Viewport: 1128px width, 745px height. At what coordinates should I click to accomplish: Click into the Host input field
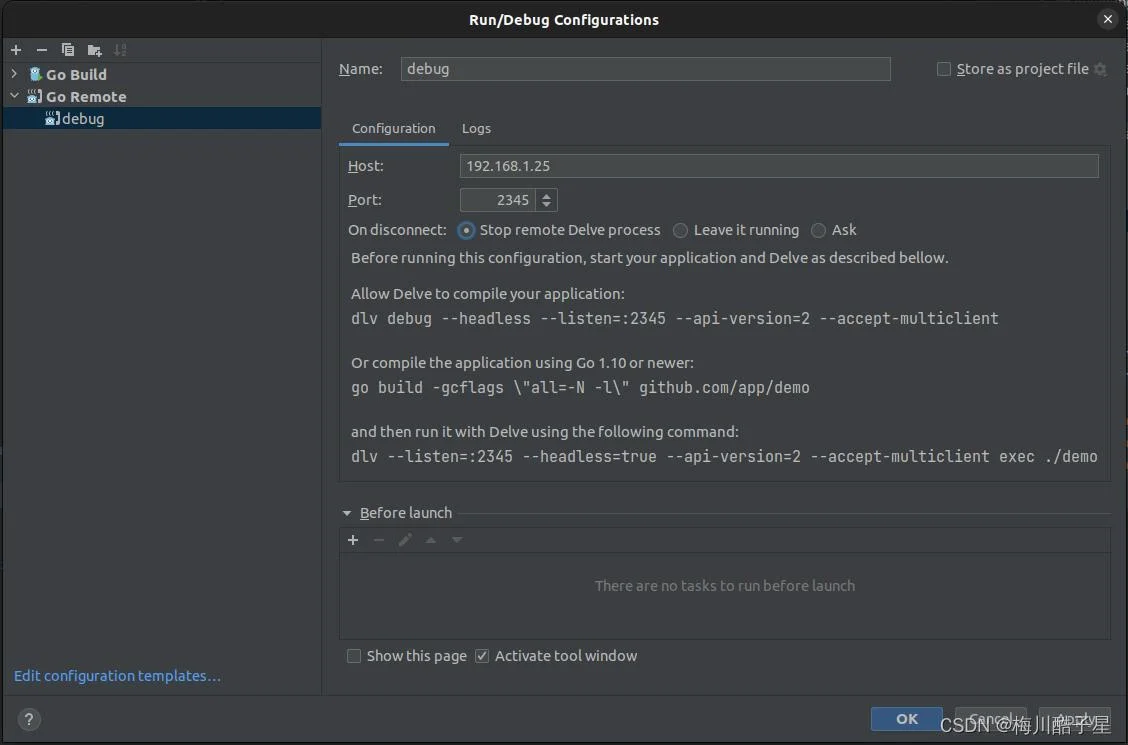pos(778,166)
